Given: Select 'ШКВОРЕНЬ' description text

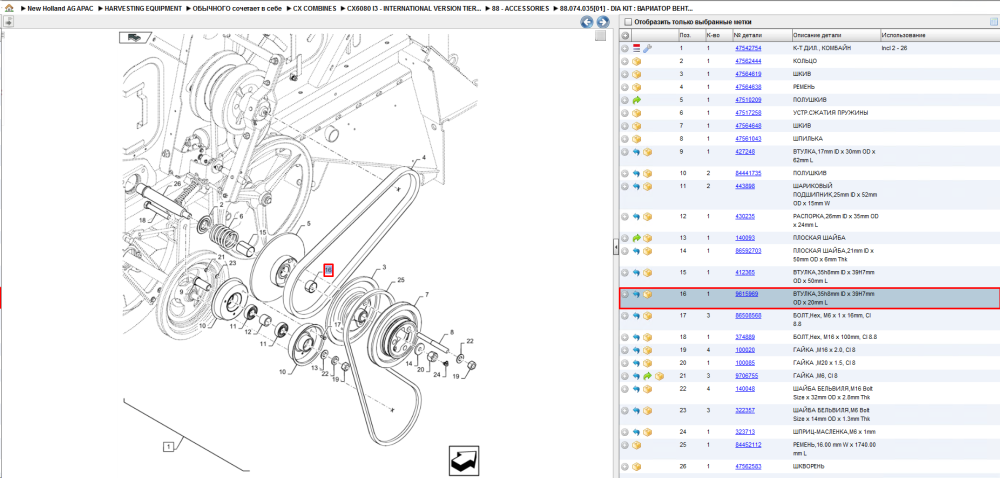Looking at the screenshot, I should (x=807, y=467).
